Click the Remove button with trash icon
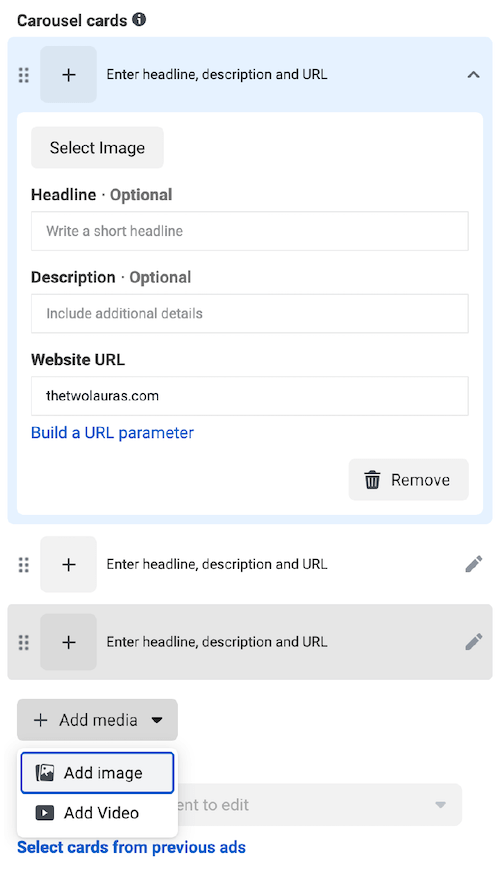Screen dimensions: 500x872 (408, 479)
